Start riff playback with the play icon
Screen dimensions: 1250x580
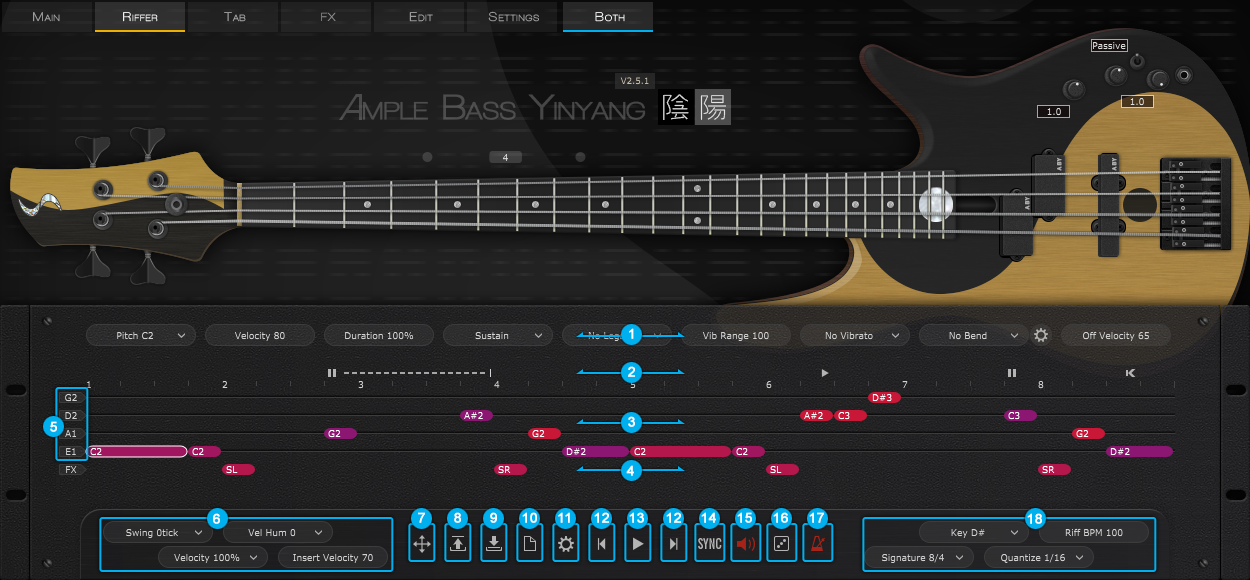pyautogui.click(x=637, y=544)
